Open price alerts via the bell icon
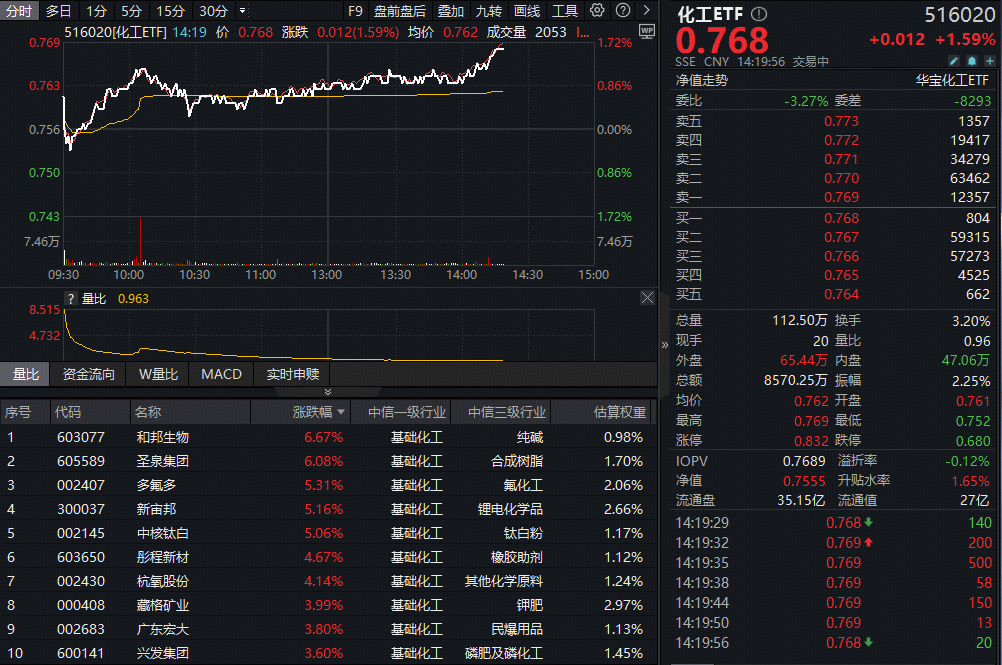 [x=972, y=61]
